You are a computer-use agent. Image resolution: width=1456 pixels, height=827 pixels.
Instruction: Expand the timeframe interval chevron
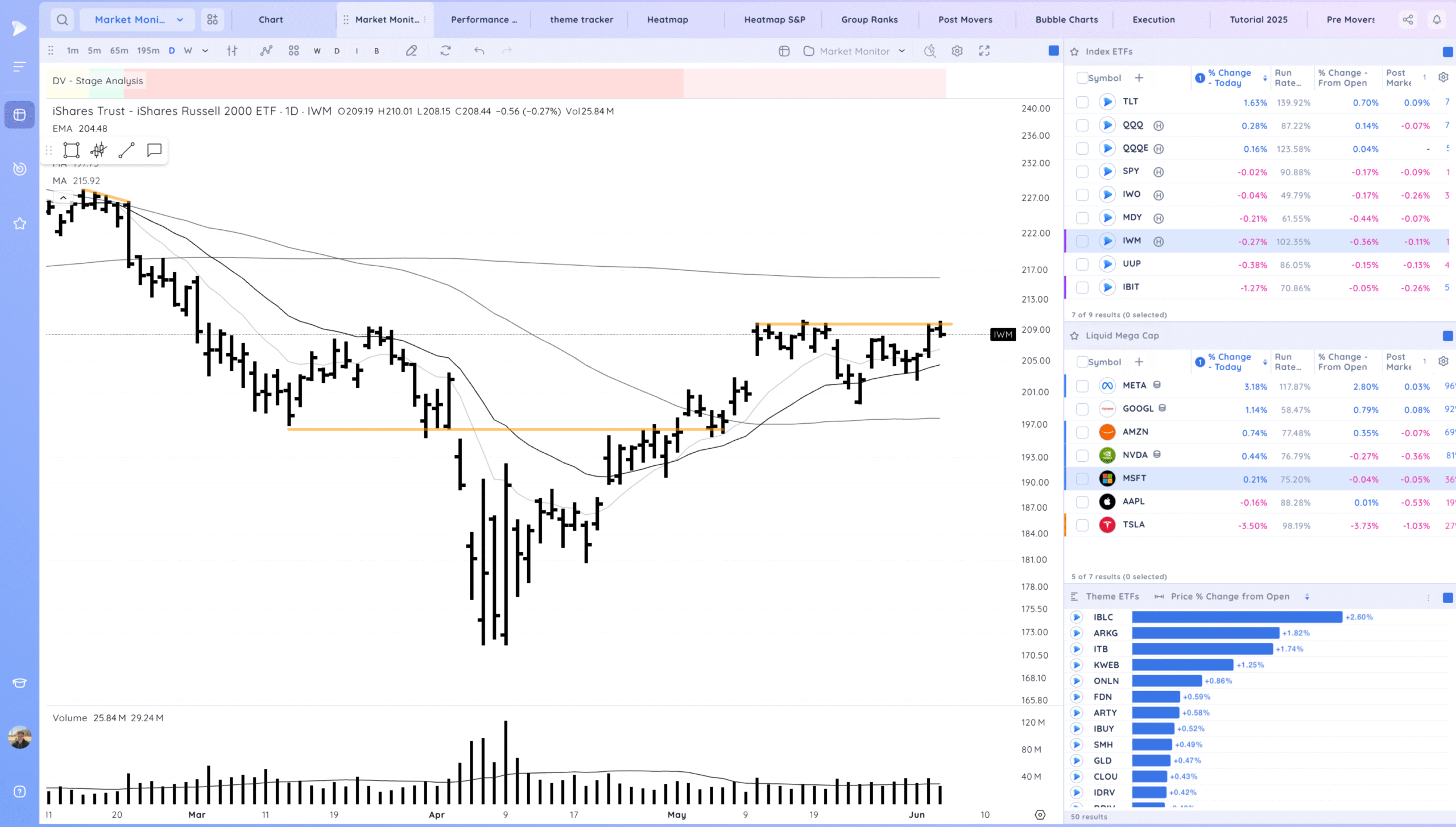(x=205, y=51)
